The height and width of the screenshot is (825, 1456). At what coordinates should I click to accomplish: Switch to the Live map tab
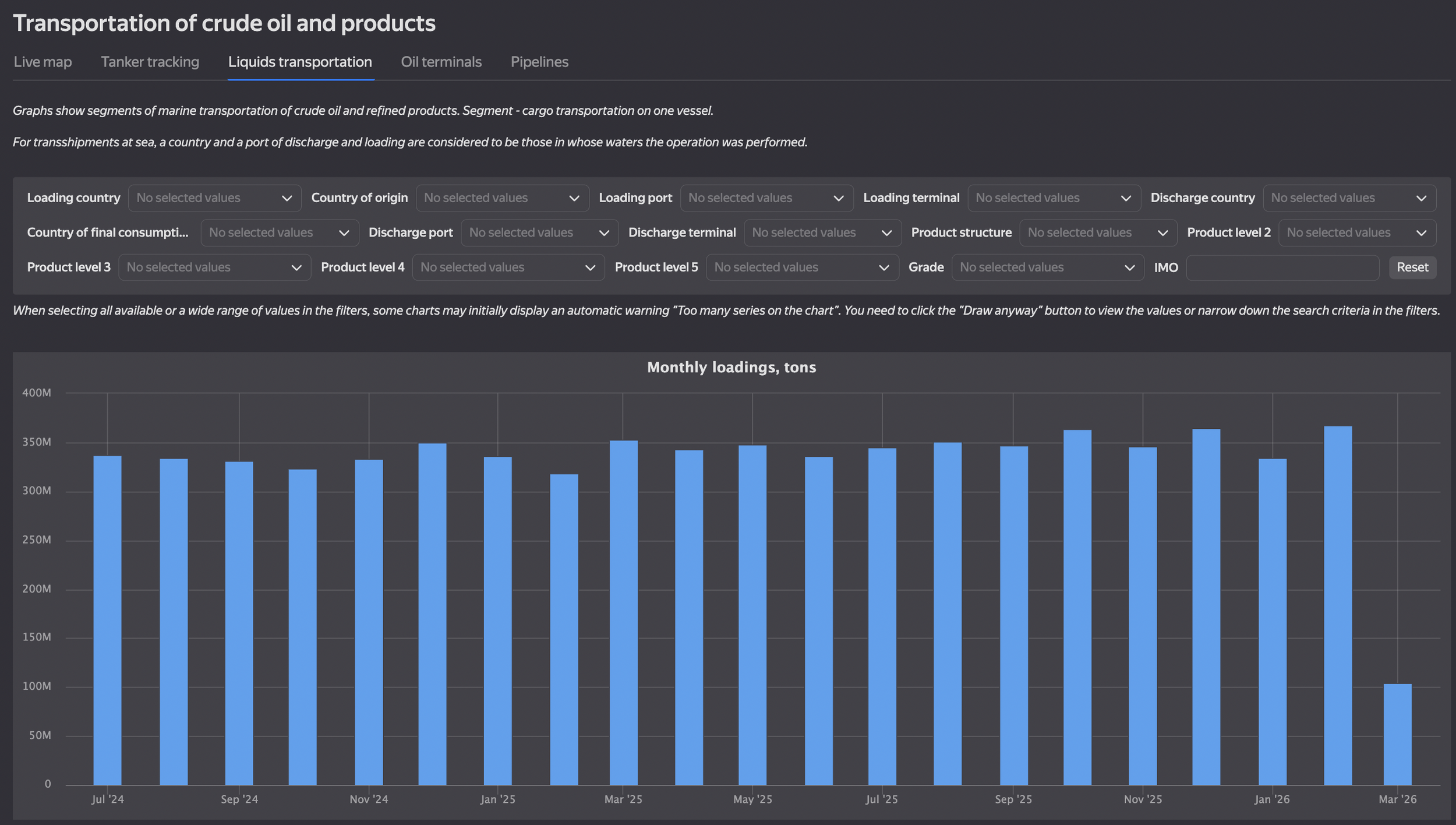click(43, 62)
